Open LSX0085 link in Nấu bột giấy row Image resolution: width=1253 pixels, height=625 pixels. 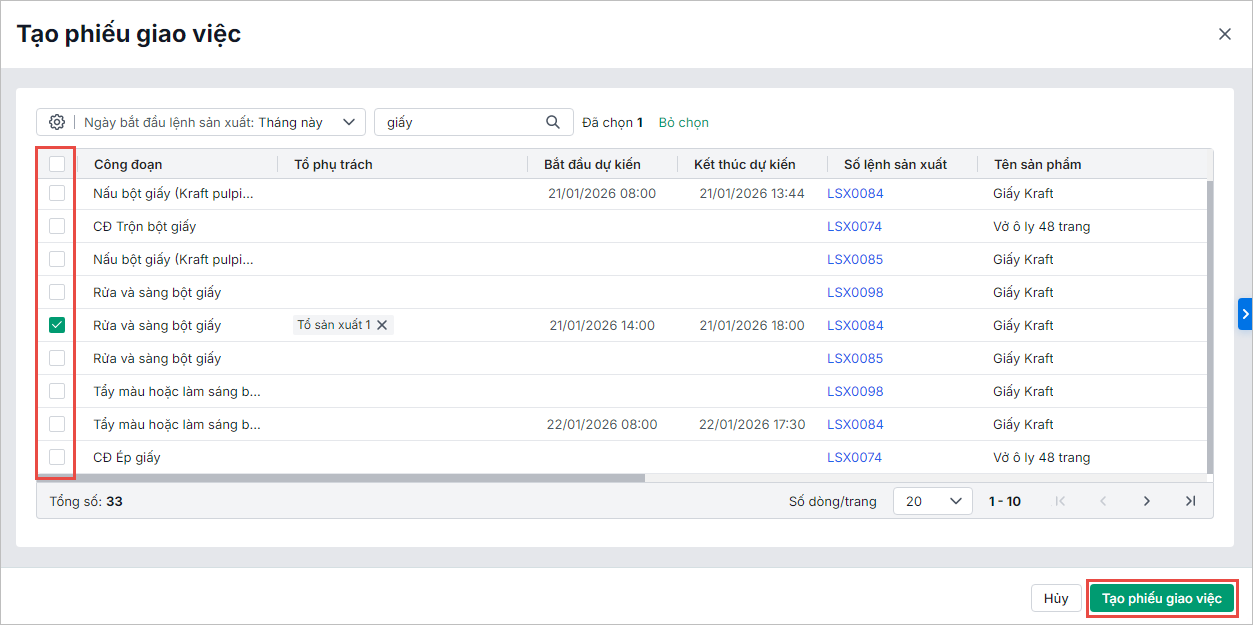pos(855,259)
